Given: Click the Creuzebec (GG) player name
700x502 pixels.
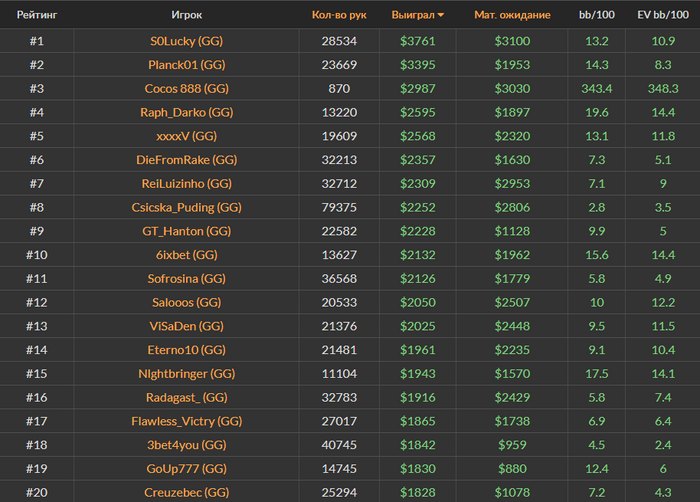Looking at the screenshot, I should click(x=186, y=492).
